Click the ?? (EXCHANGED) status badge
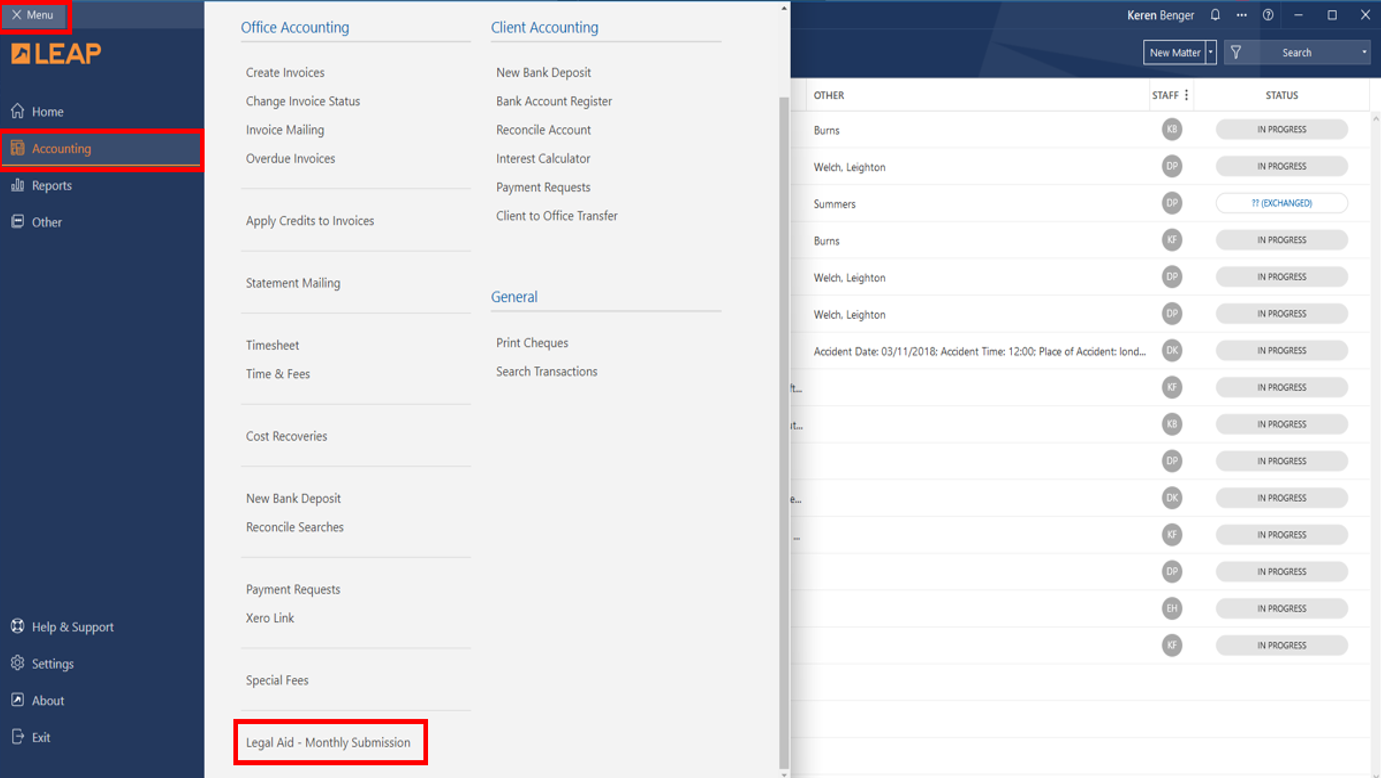 (x=1281, y=203)
